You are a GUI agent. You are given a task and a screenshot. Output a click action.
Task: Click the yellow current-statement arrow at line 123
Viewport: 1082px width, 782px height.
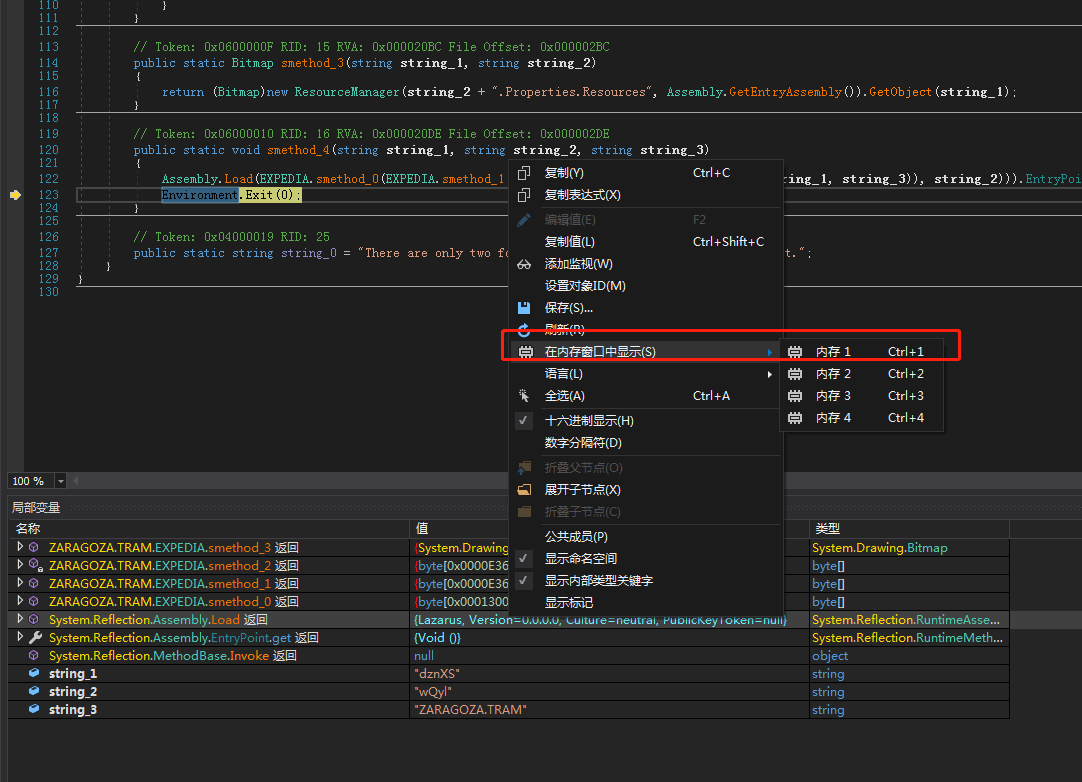point(15,195)
